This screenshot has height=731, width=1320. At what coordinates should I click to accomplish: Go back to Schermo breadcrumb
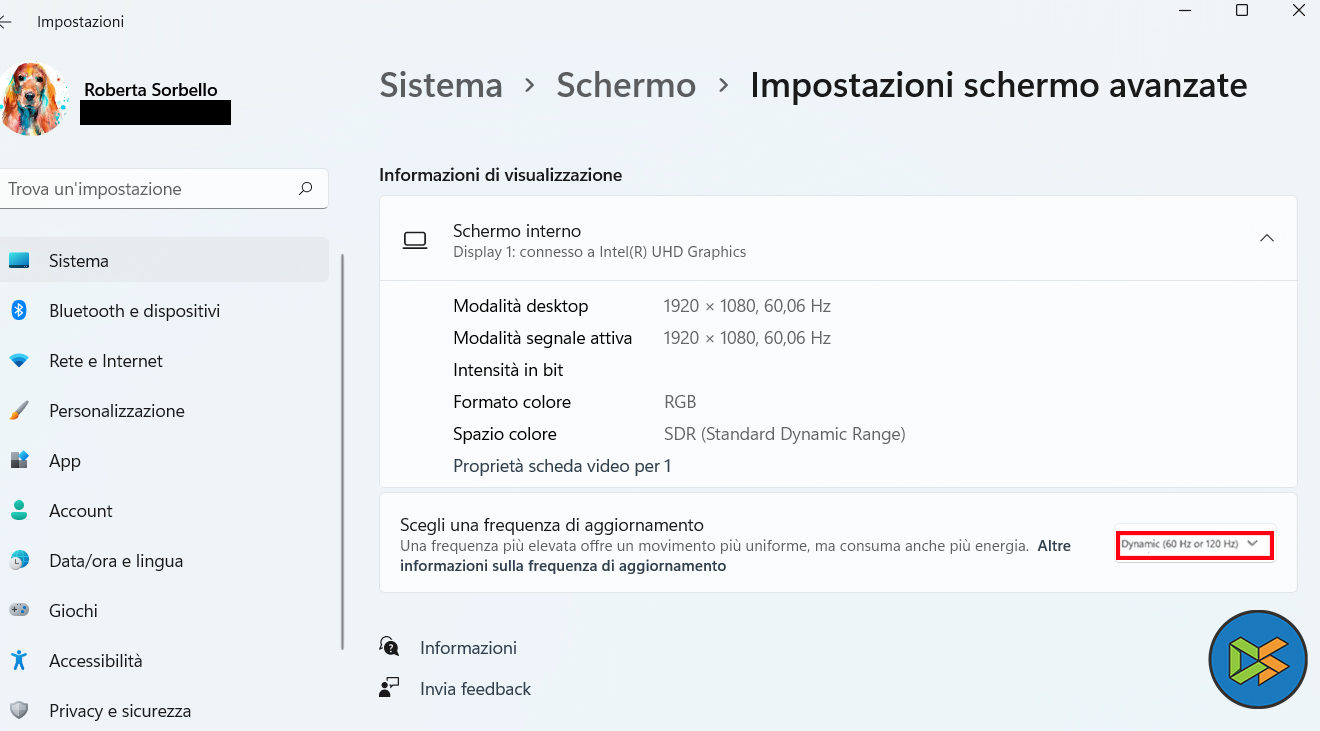626,85
